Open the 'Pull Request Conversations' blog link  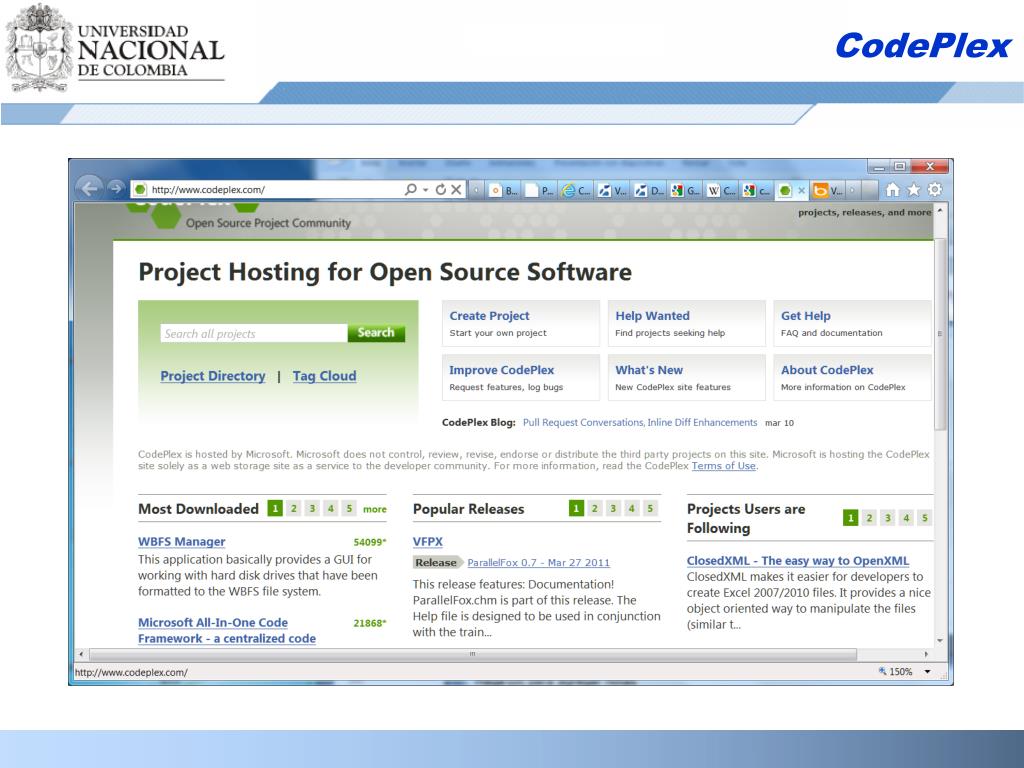[x=640, y=423]
